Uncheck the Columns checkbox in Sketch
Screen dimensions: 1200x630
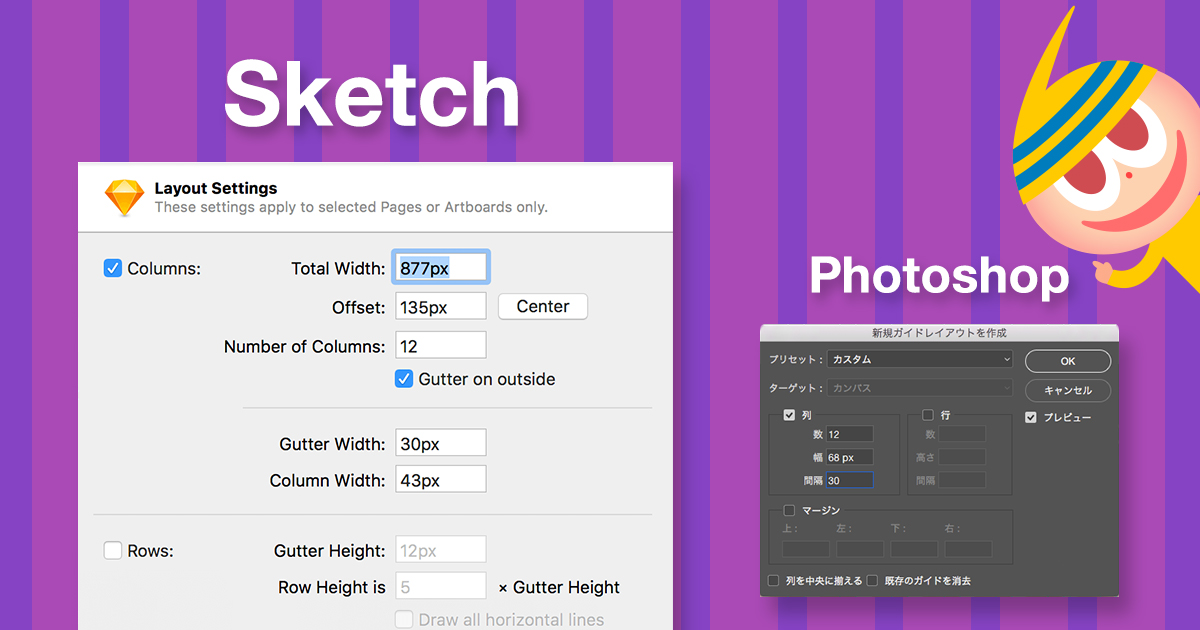pyautogui.click(x=113, y=268)
